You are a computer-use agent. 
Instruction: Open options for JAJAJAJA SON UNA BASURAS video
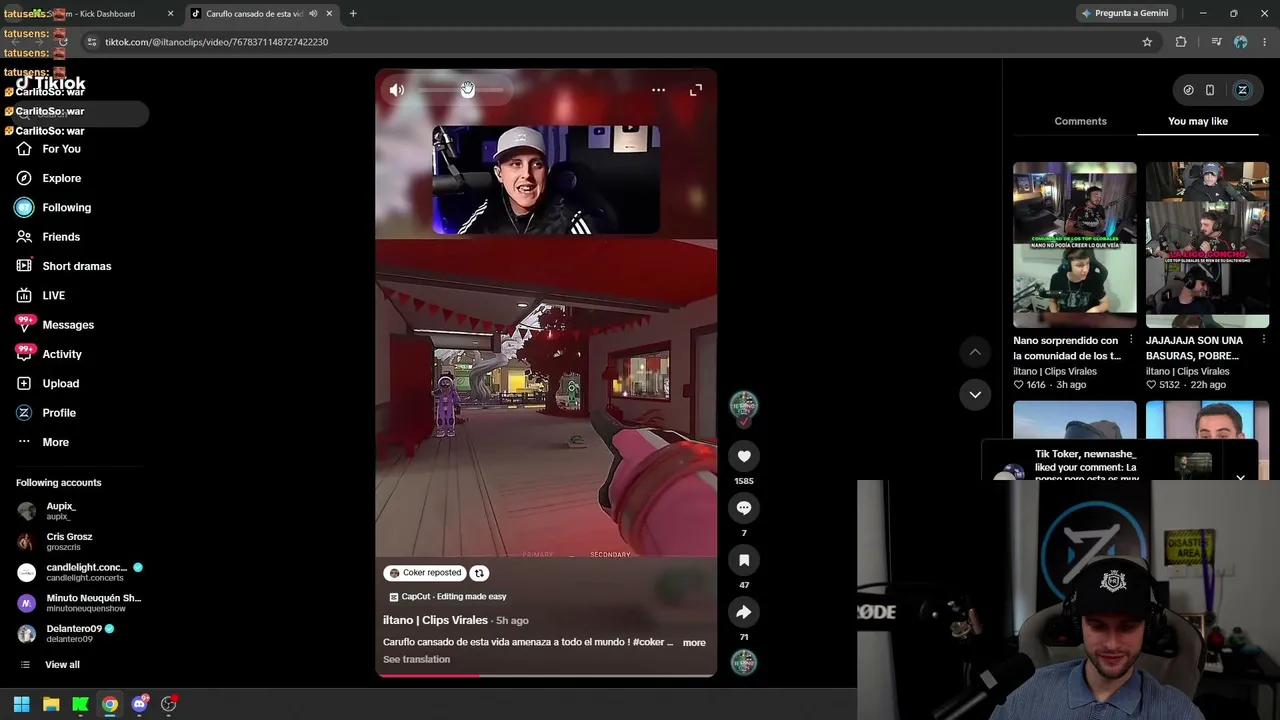point(1263,340)
